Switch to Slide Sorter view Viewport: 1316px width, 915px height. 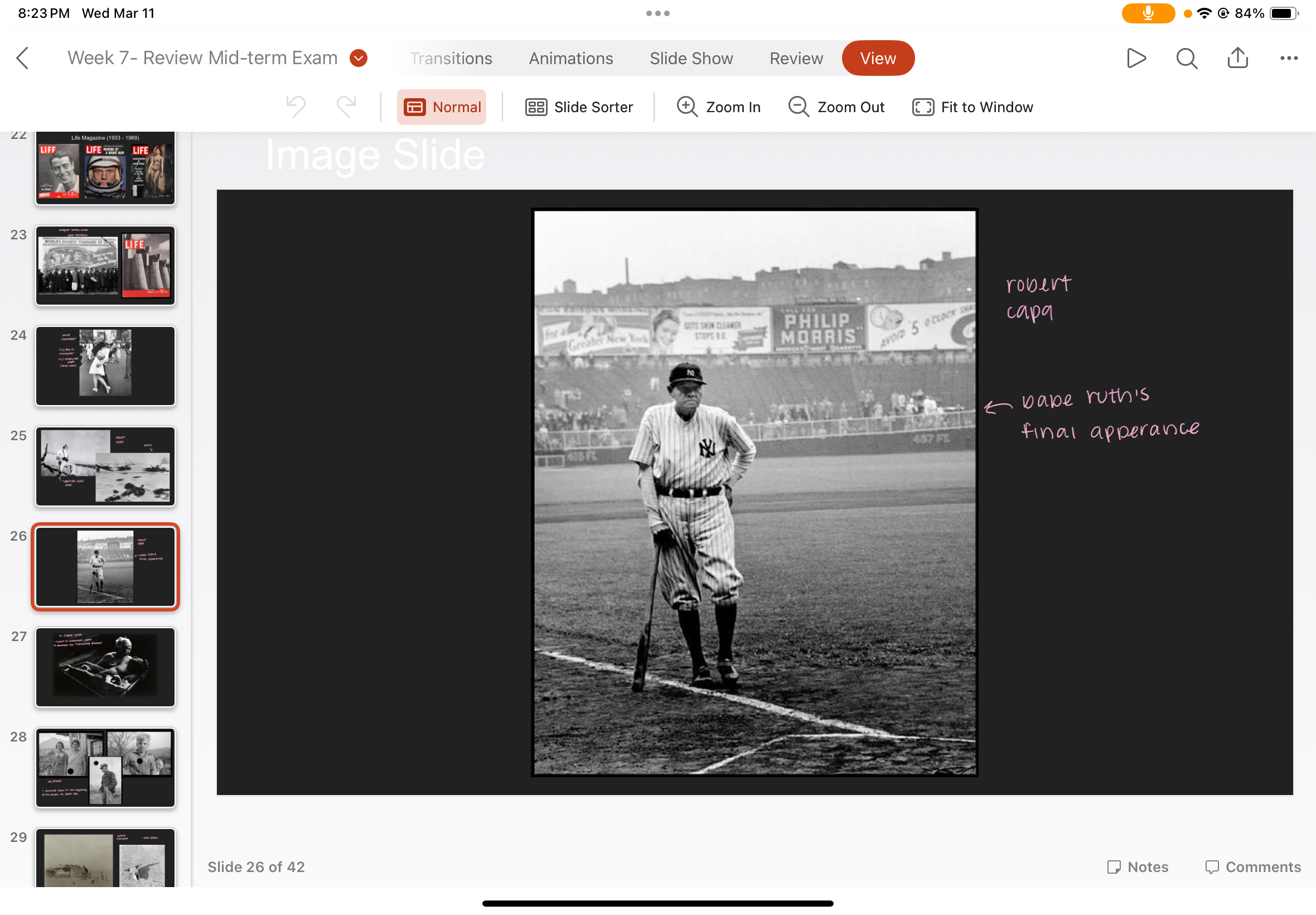[579, 107]
